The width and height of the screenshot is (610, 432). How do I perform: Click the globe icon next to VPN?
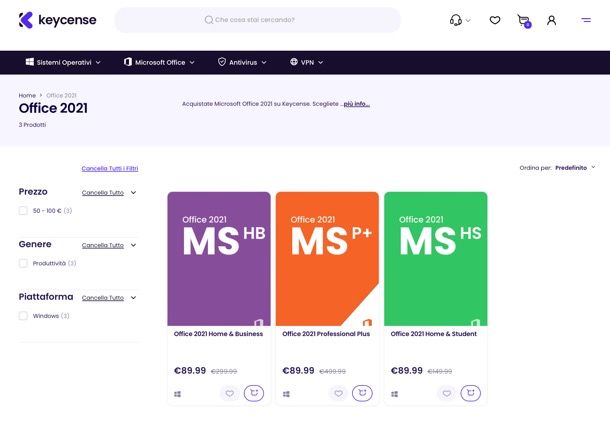click(x=294, y=62)
